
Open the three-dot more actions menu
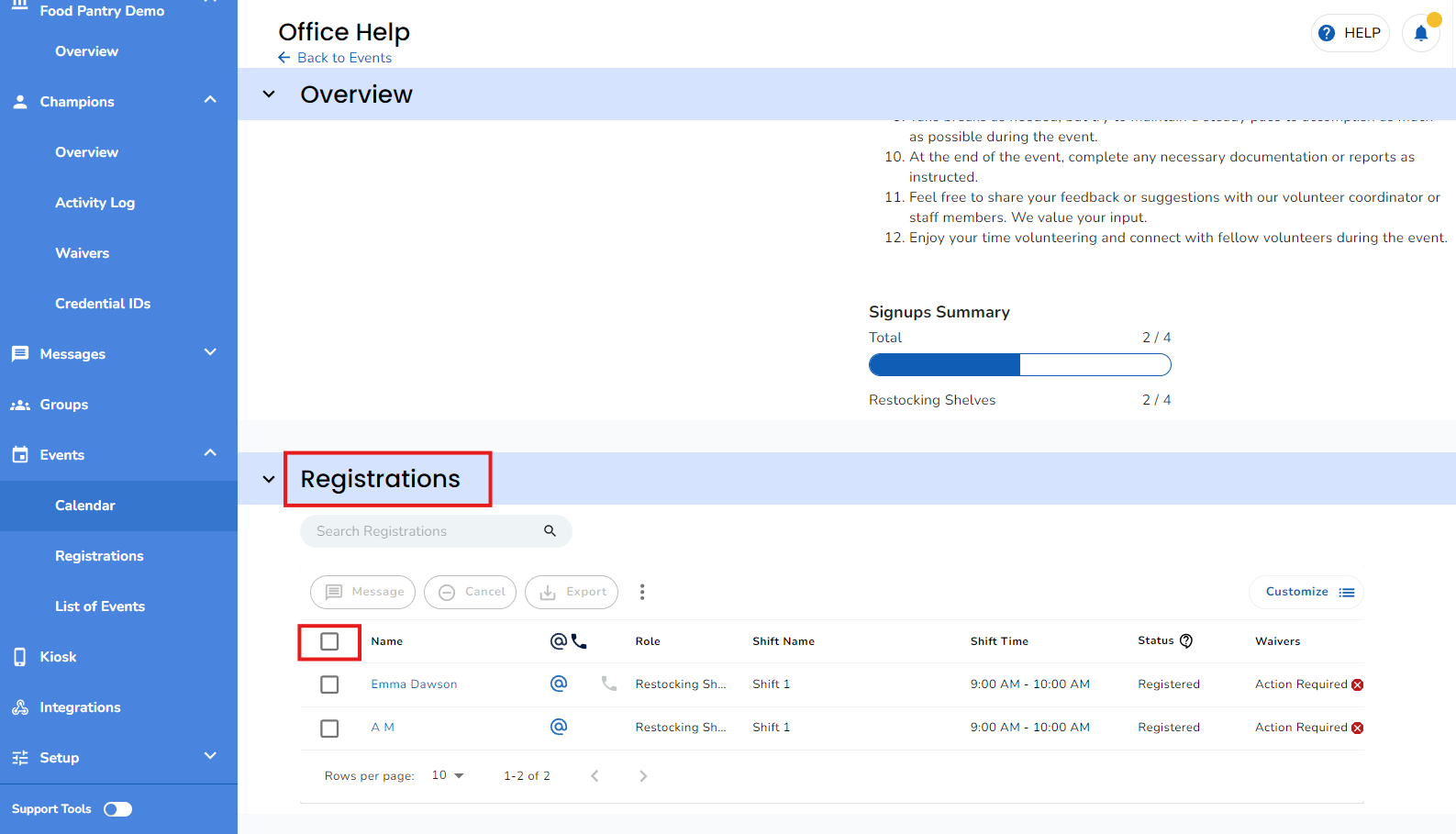point(642,592)
